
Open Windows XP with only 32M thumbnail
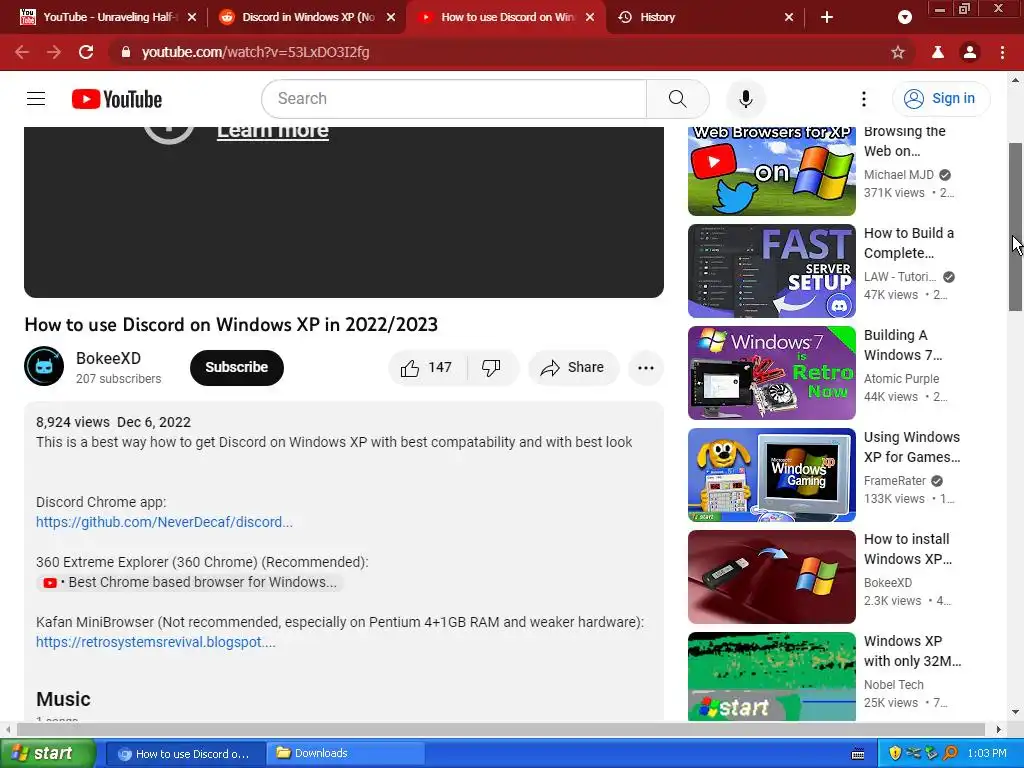click(771, 677)
